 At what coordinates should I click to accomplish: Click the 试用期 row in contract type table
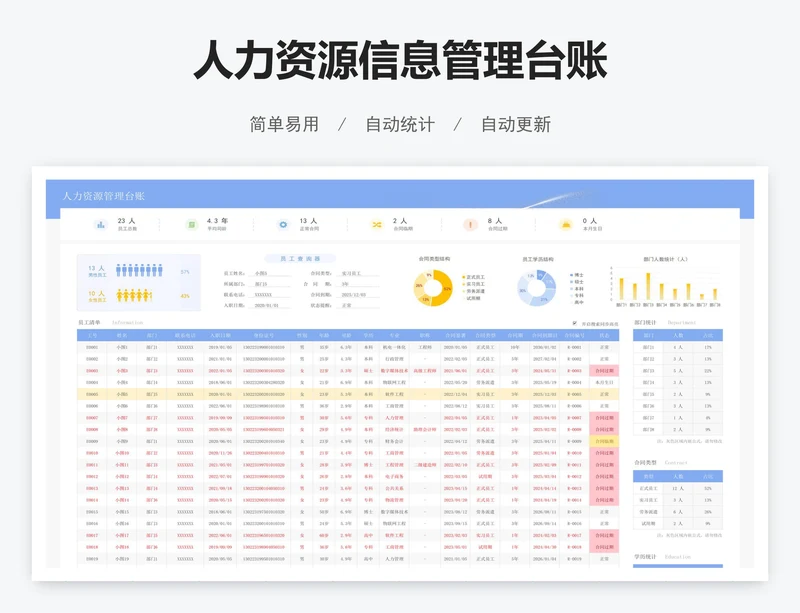pyautogui.click(x=678, y=524)
